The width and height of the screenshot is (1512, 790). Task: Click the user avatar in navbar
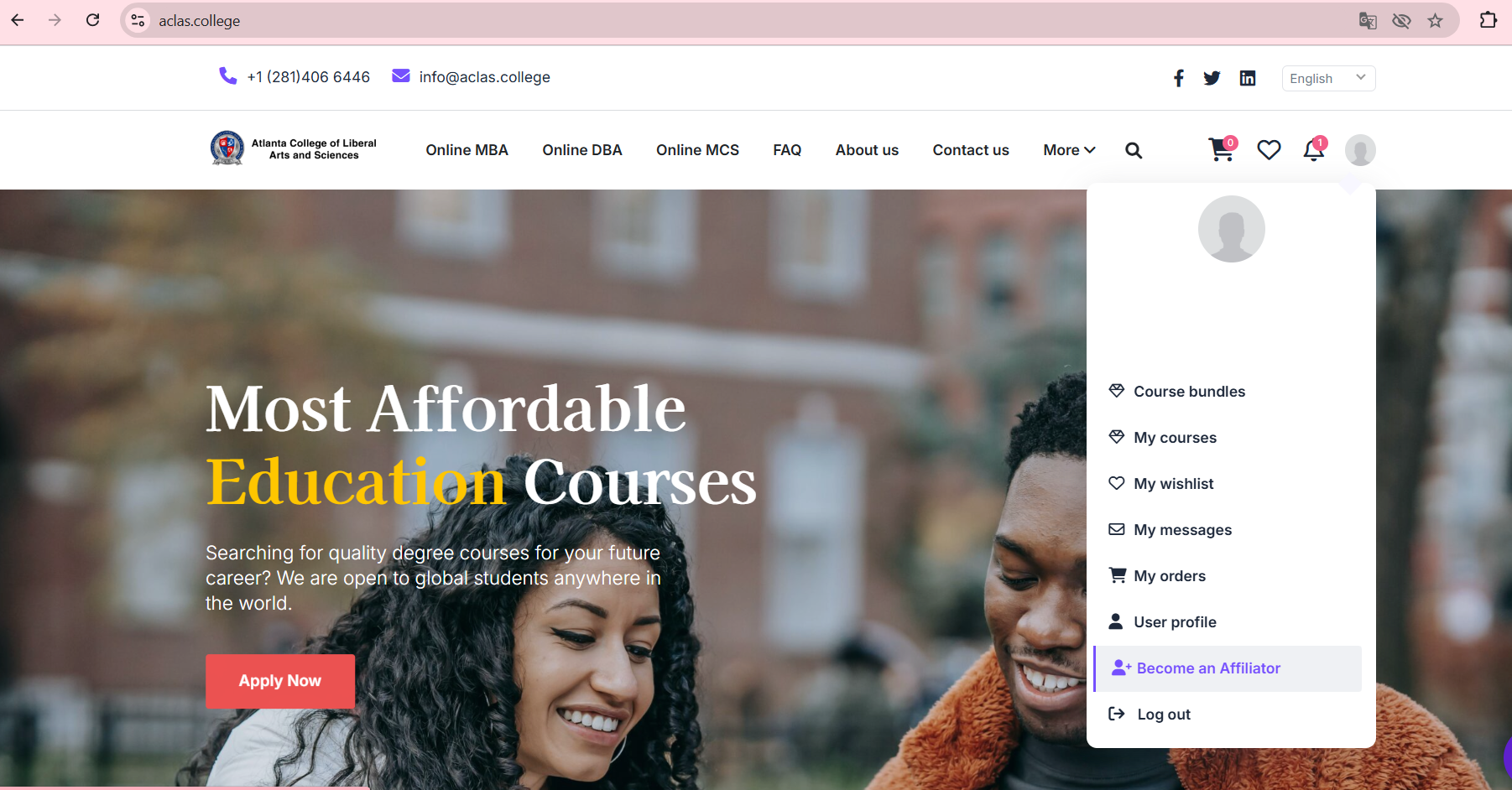coord(1360,150)
